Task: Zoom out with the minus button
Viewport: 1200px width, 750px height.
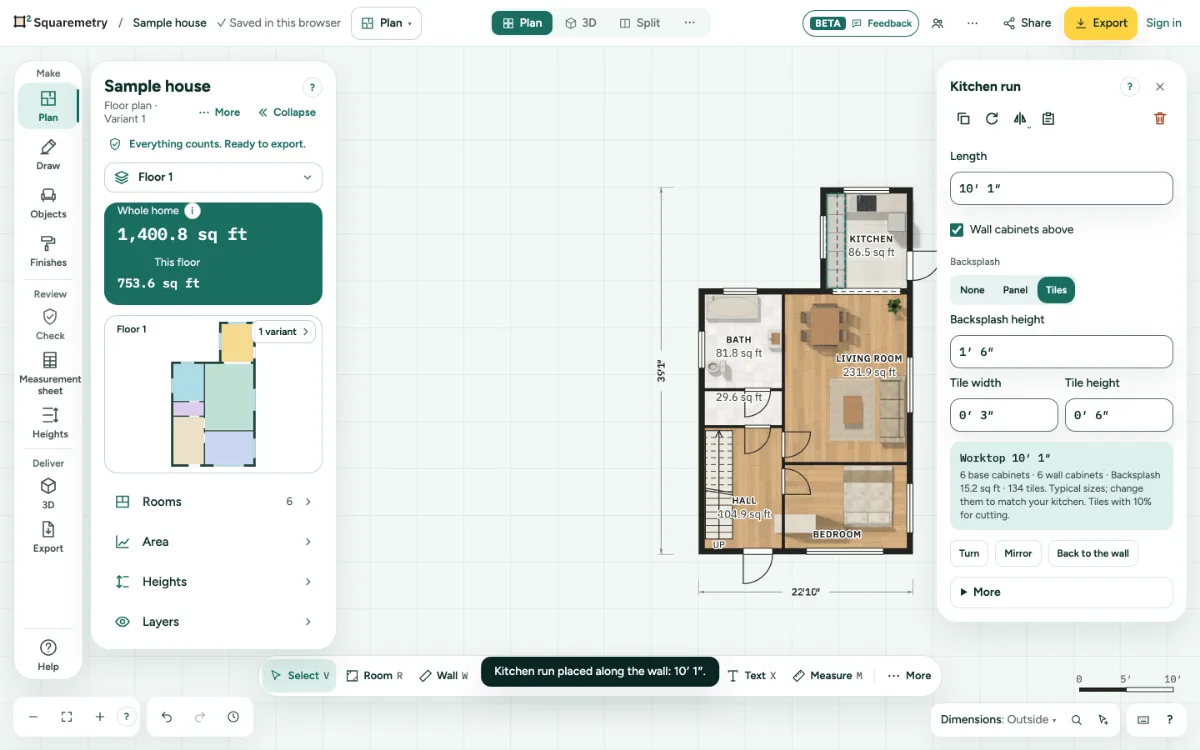Action: tap(33, 717)
